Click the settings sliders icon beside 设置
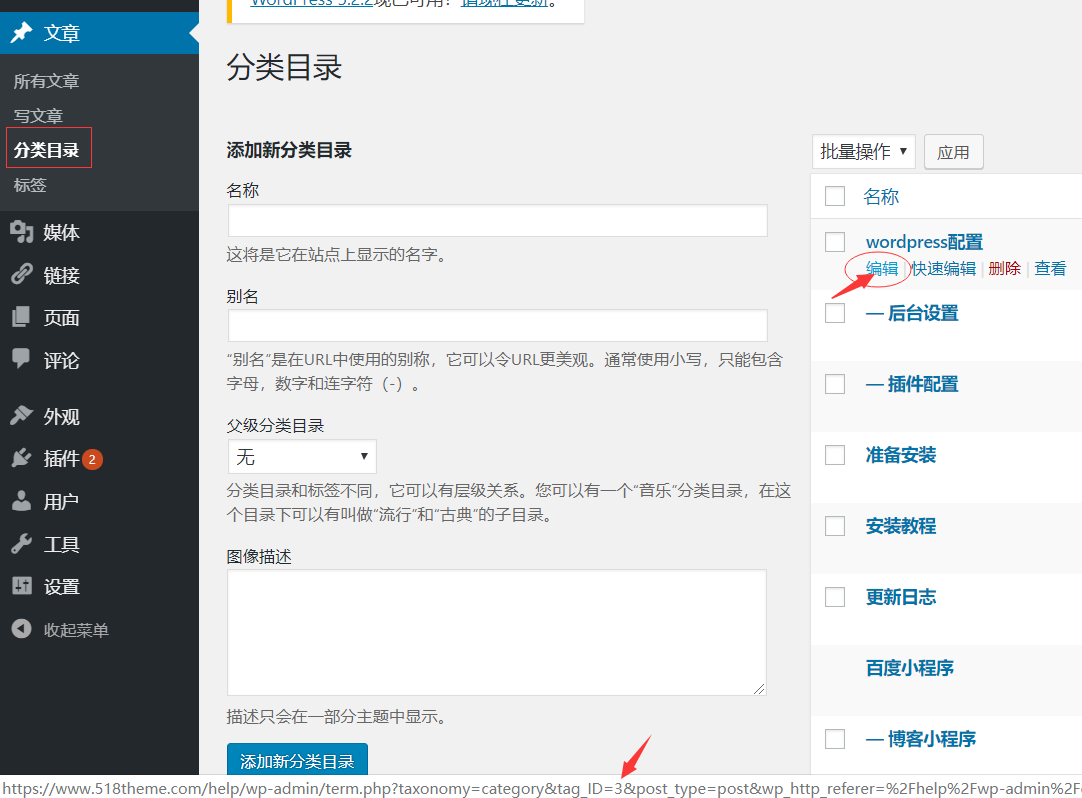Screen dimensions: 1082x798 tap(21, 585)
